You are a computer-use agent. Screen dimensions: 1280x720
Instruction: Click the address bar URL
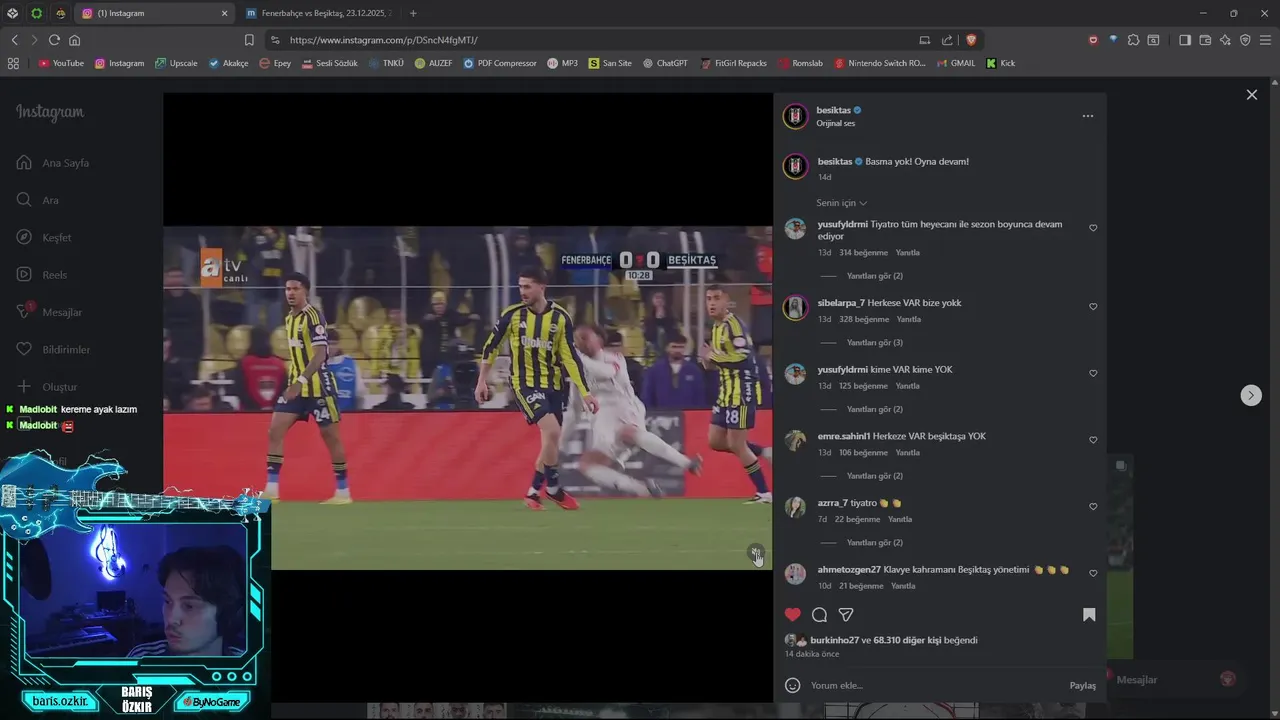coord(383,40)
